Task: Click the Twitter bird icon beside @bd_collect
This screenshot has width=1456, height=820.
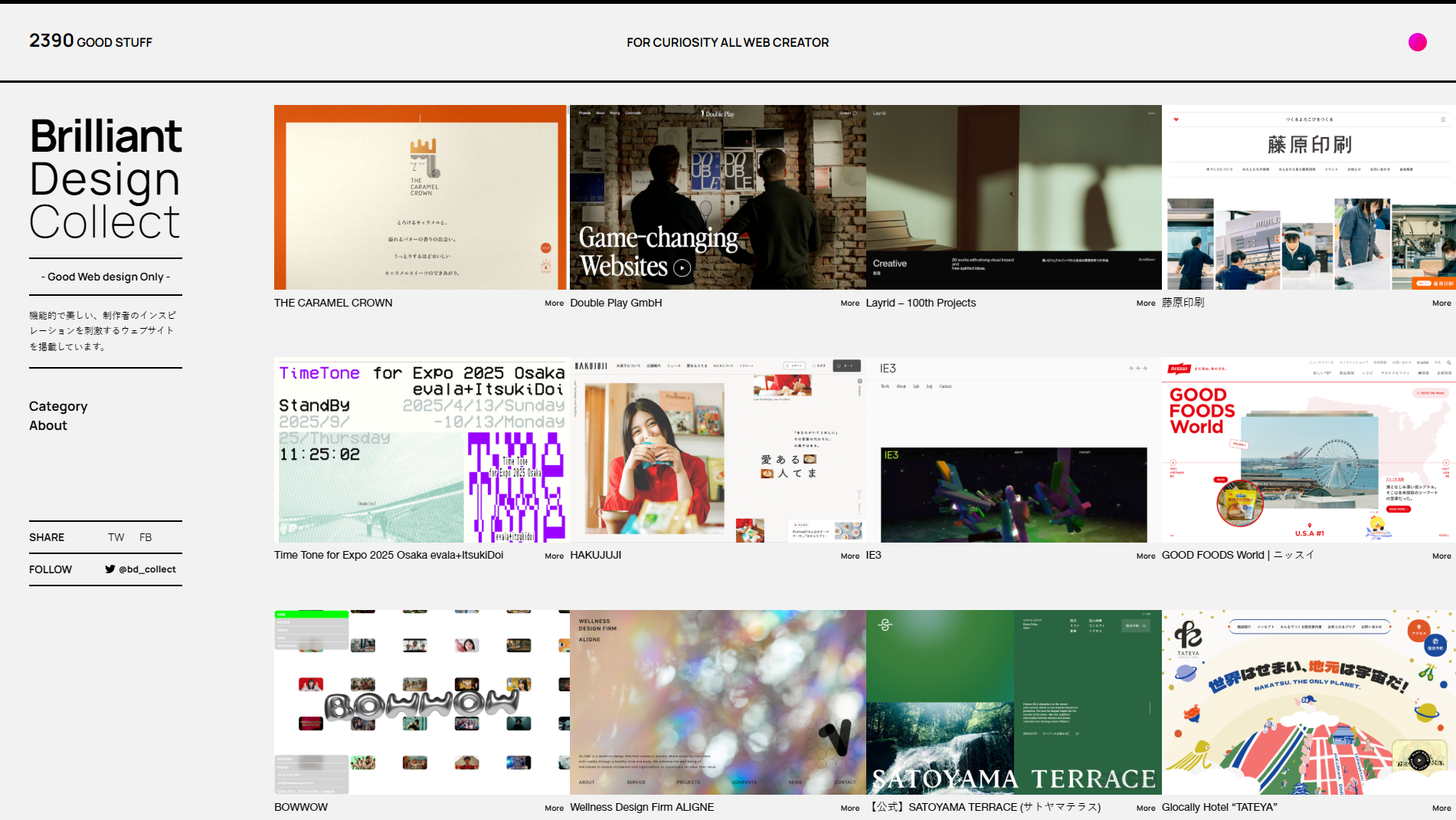Action: [x=110, y=569]
